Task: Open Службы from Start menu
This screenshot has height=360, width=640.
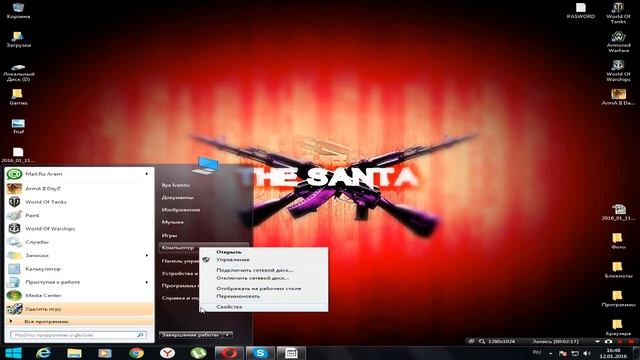Action: click(80, 242)
